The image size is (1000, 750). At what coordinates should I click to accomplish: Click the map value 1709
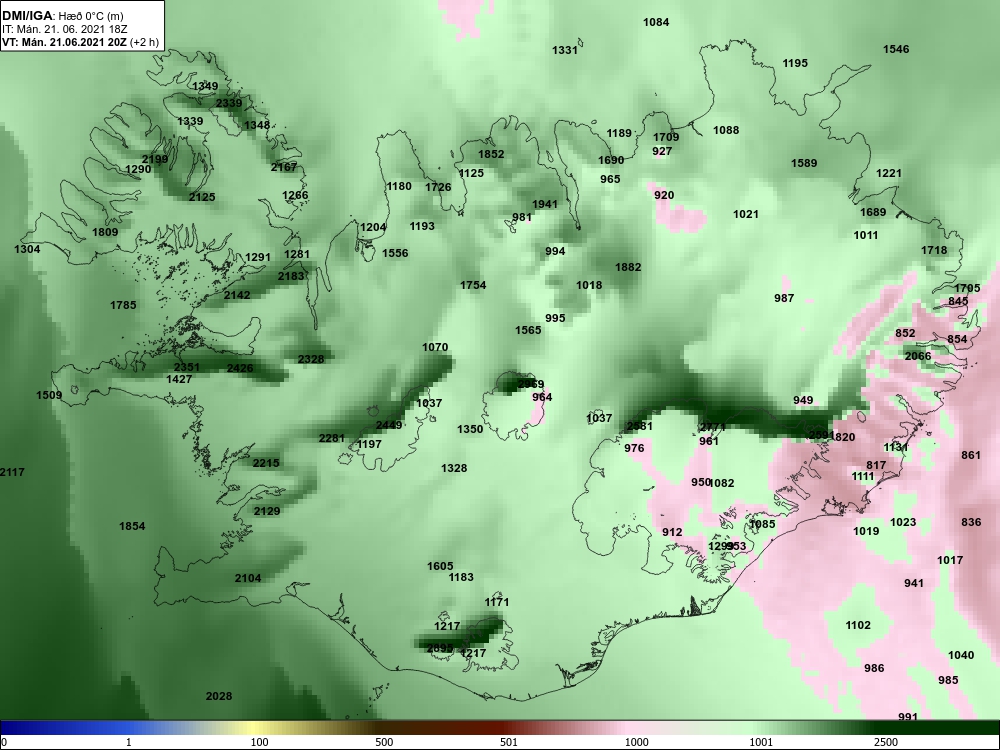pyautogui.click(x=666, y=137)
